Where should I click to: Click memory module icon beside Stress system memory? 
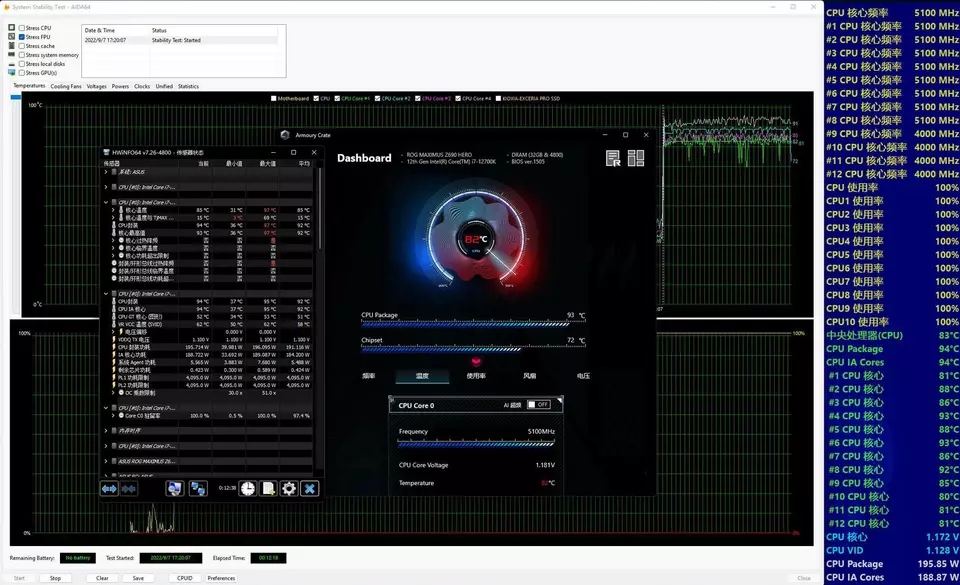pyautogui.click(x=12, y=54)
